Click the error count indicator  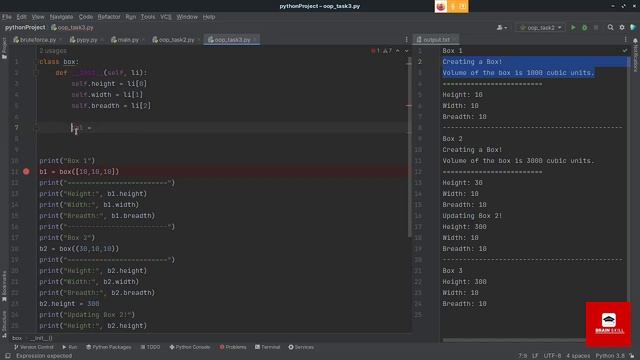(x=376, y=51)
